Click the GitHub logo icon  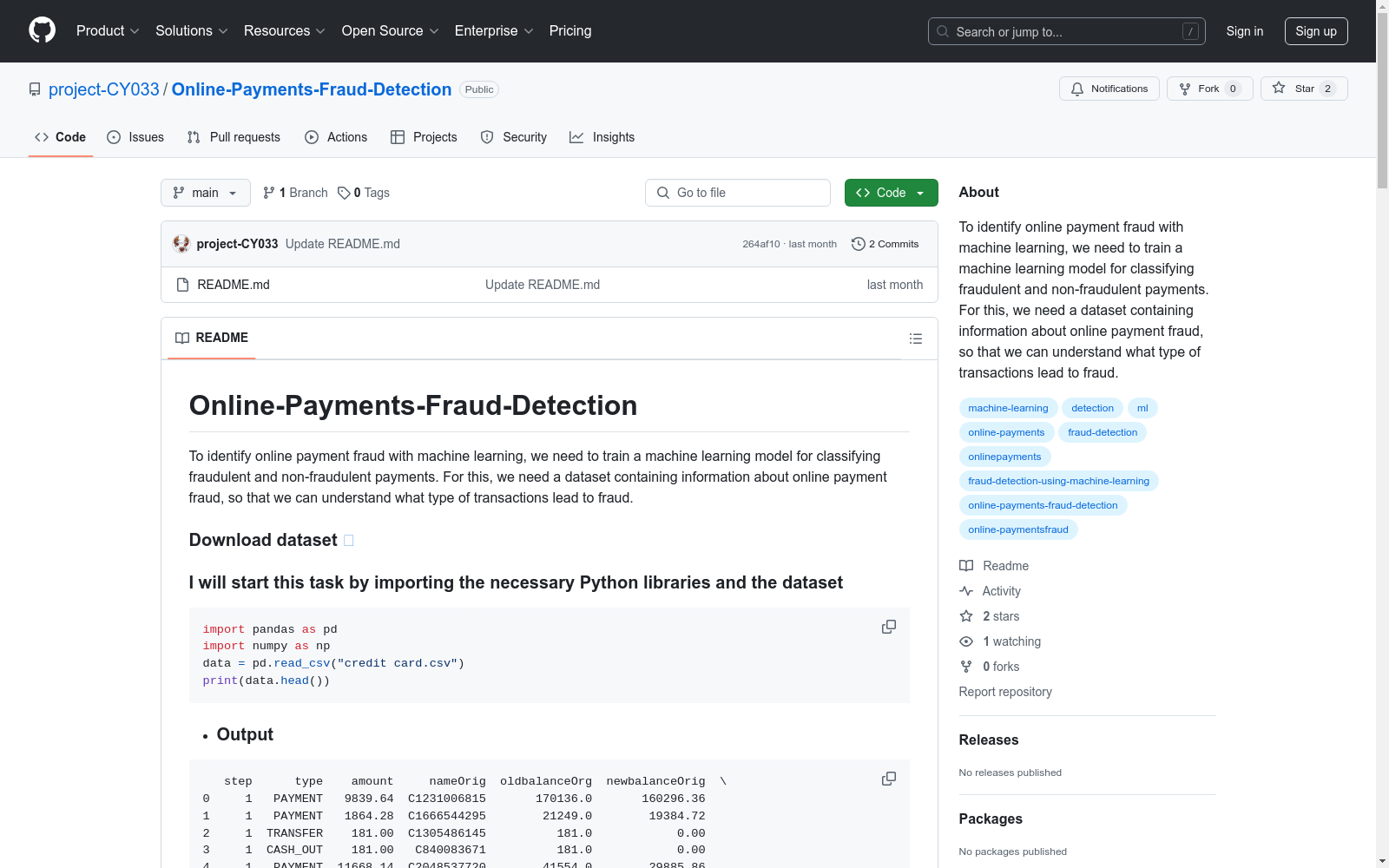click(42, 30)
